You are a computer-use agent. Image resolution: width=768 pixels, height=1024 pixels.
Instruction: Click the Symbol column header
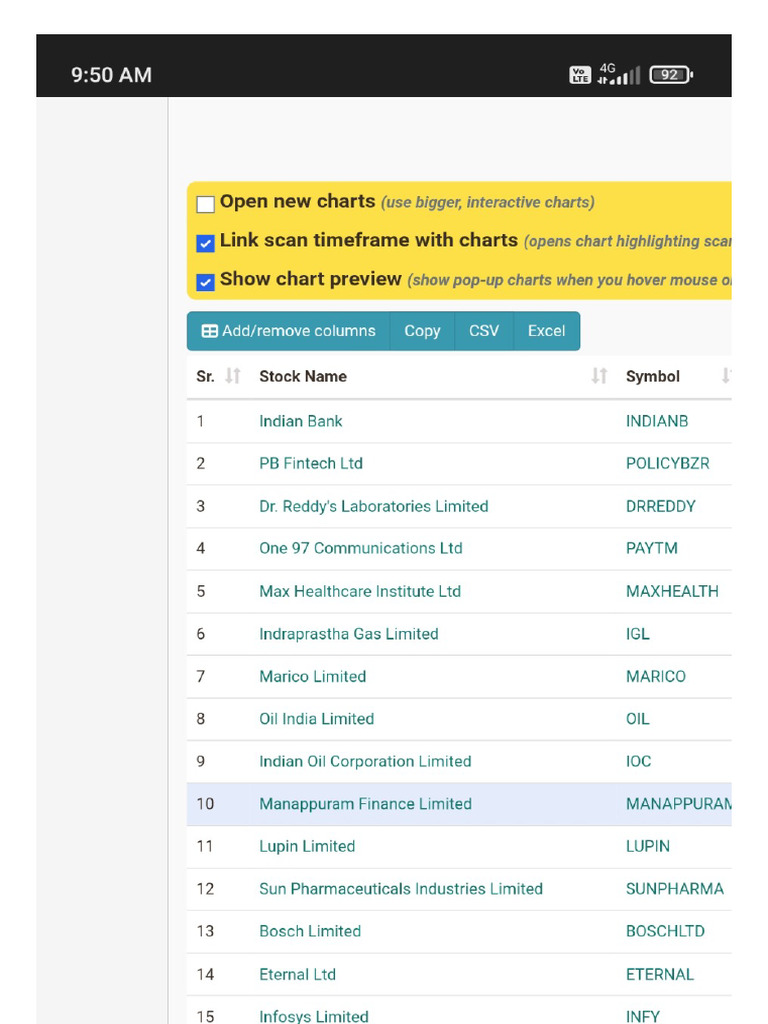(x=653, y=376)
